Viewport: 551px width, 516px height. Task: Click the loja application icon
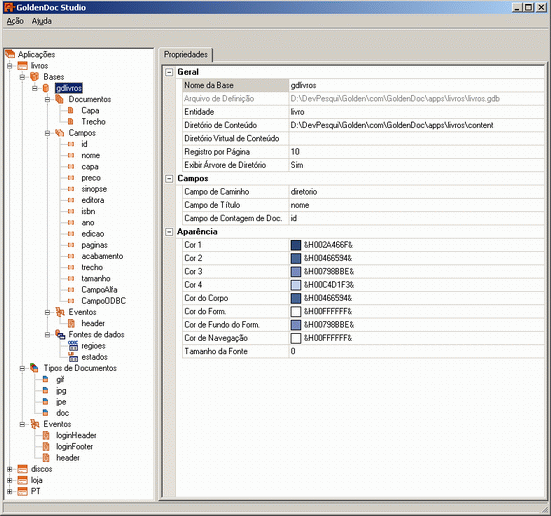coord(22,480)
